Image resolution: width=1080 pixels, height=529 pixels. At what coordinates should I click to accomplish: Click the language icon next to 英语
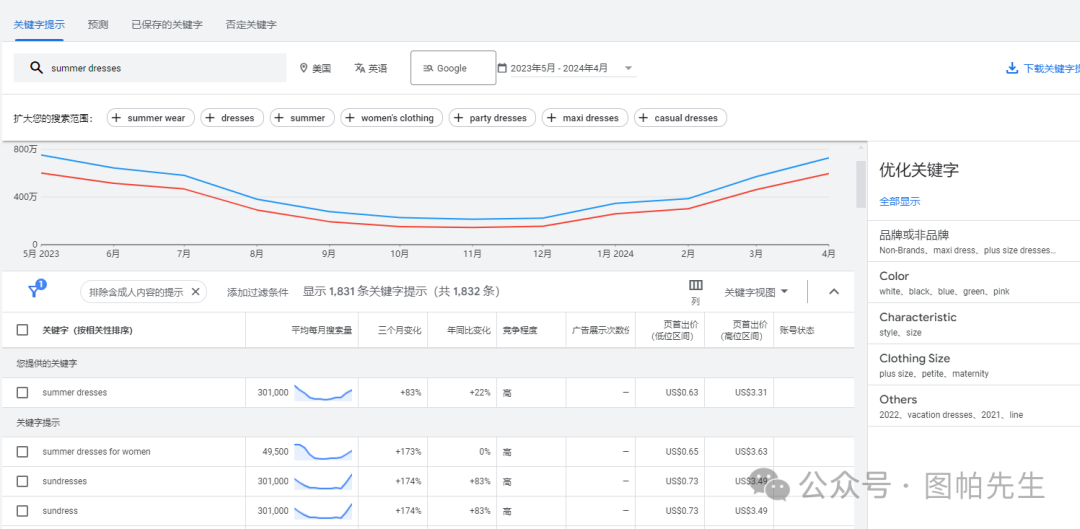pos(360,68)
